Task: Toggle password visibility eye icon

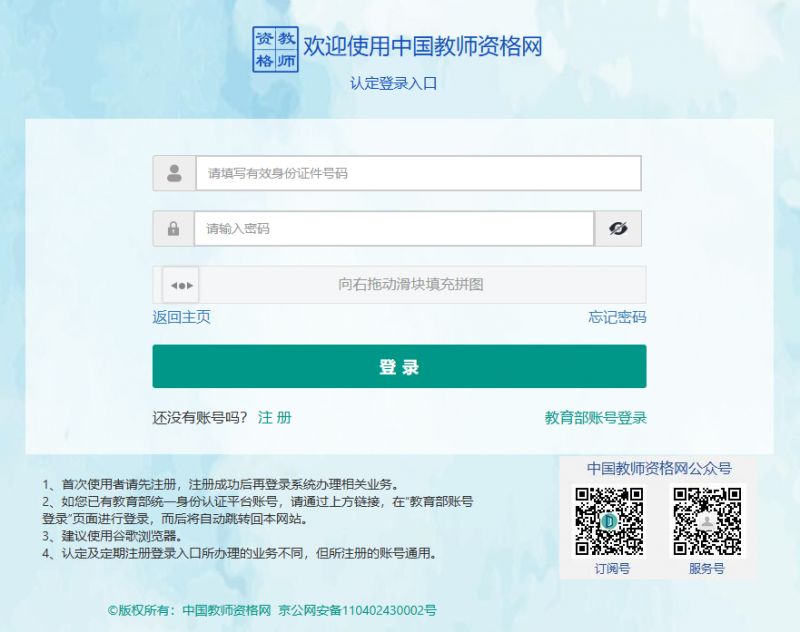Action: click(x=618, y=229)
